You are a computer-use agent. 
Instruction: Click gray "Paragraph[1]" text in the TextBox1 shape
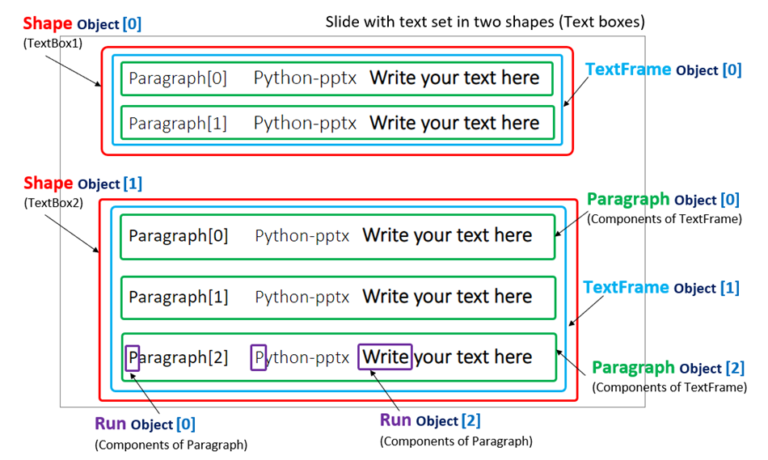click(x=178, y=123)
